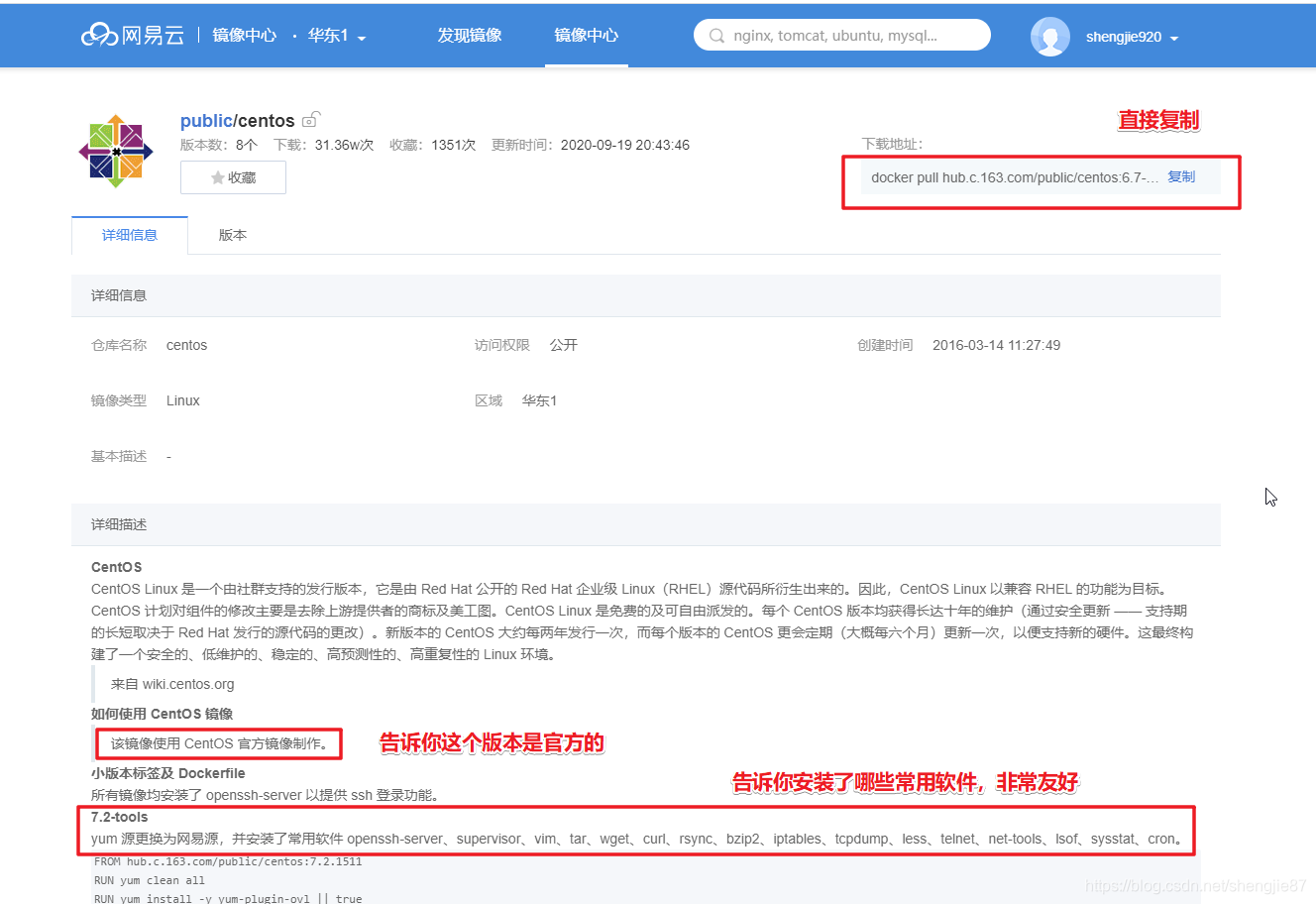Click the region value 华东1

point(539,400)
